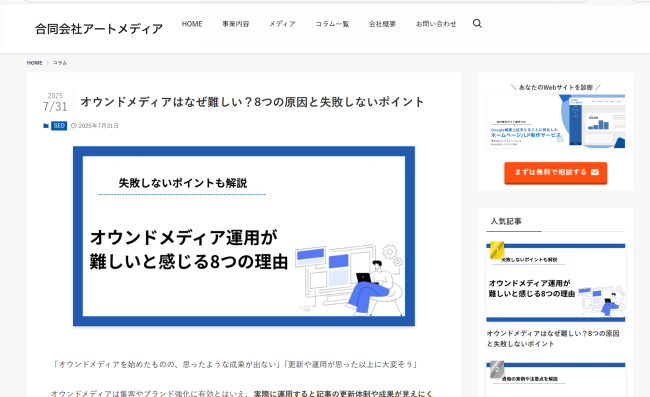Open the 事業内容 menu item
This screenshot has width=650, height=397.
point(235,24)
